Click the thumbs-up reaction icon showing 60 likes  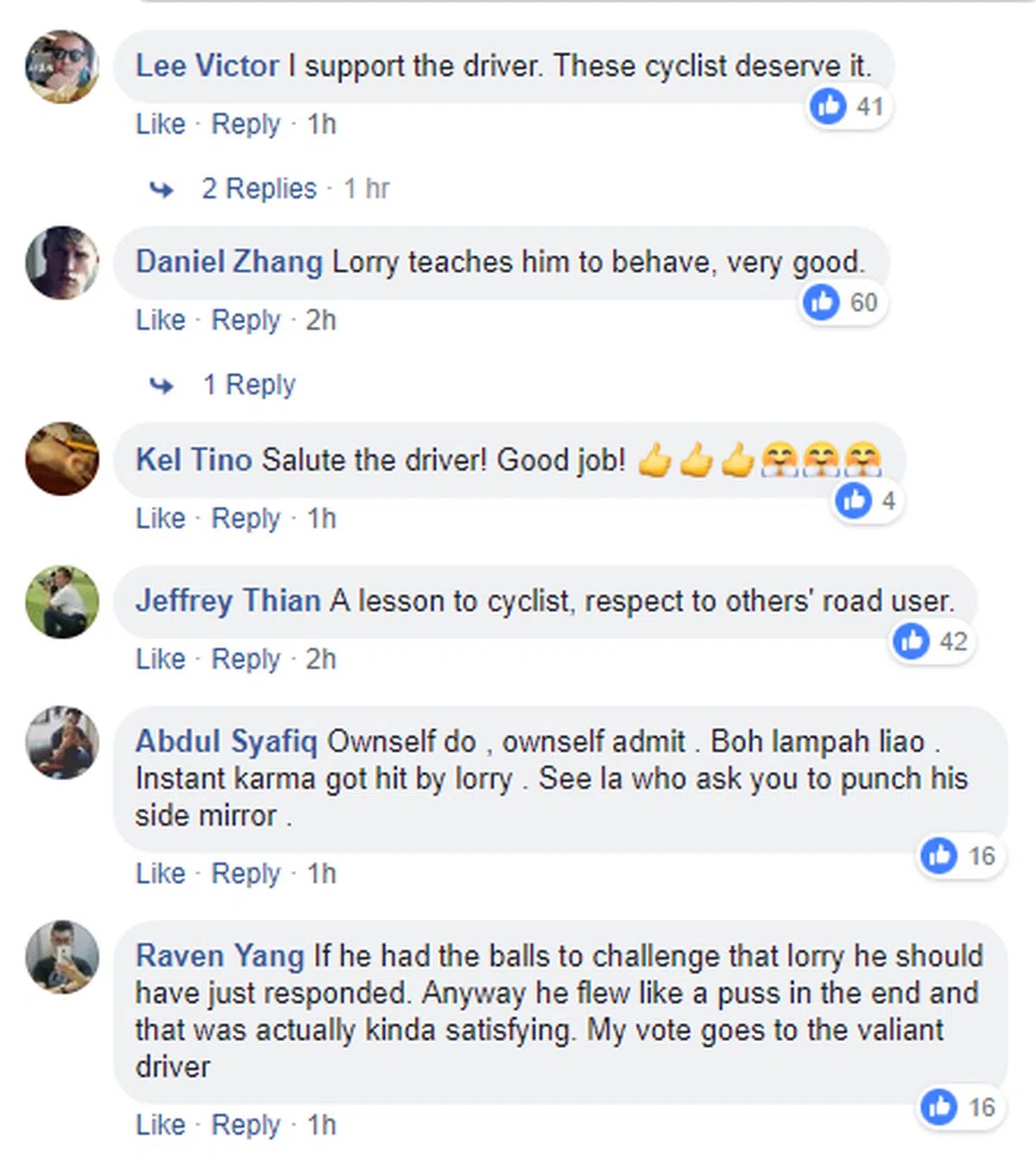click(822, 302)
